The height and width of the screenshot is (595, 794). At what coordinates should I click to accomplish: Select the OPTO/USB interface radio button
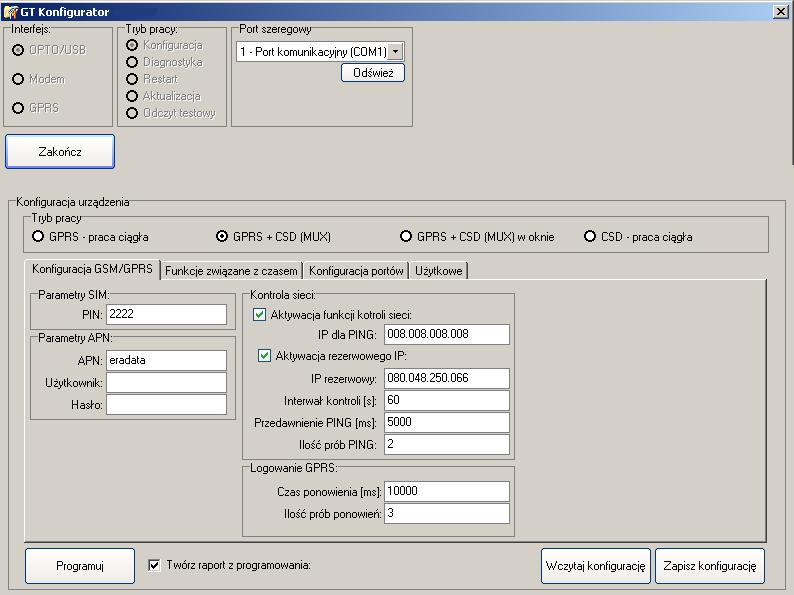18,50
